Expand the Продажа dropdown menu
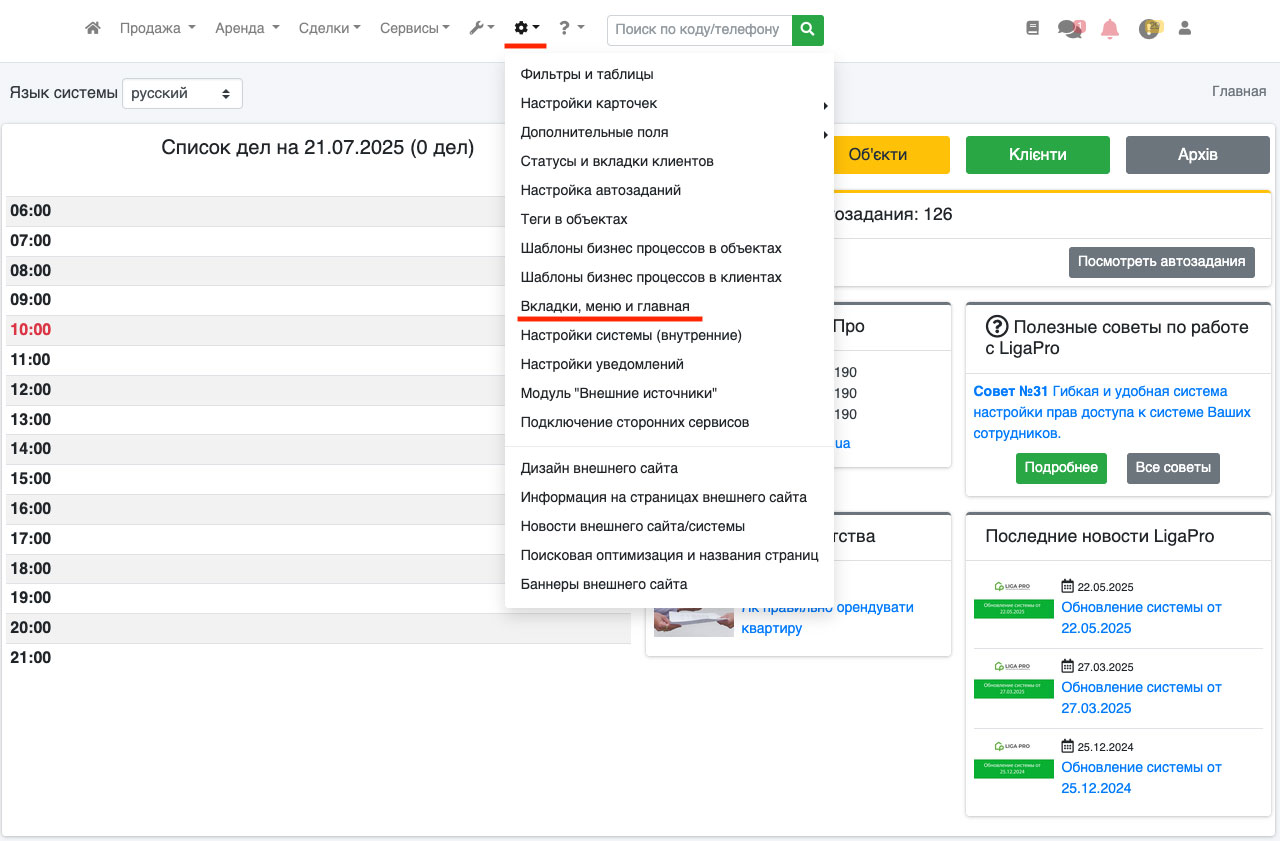1280x841 pixels. pyautogui.click(x=157, y=29)
